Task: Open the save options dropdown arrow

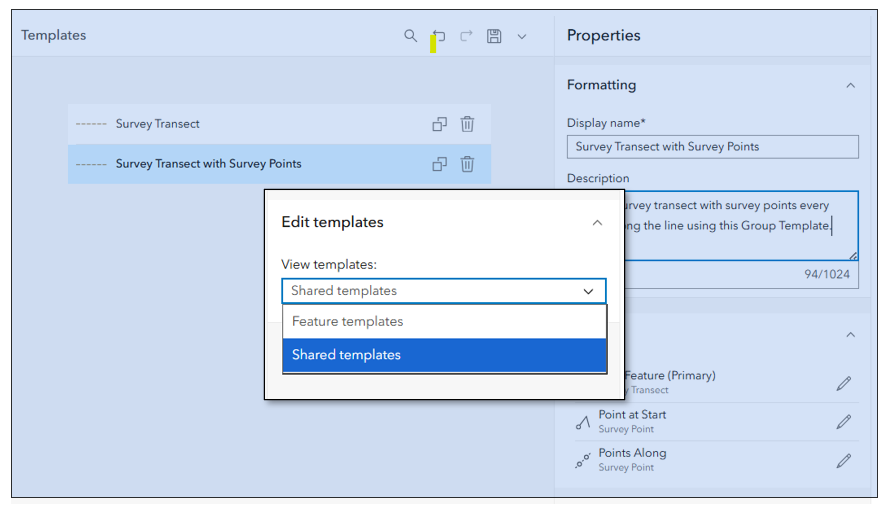Action: click(522, 37)
